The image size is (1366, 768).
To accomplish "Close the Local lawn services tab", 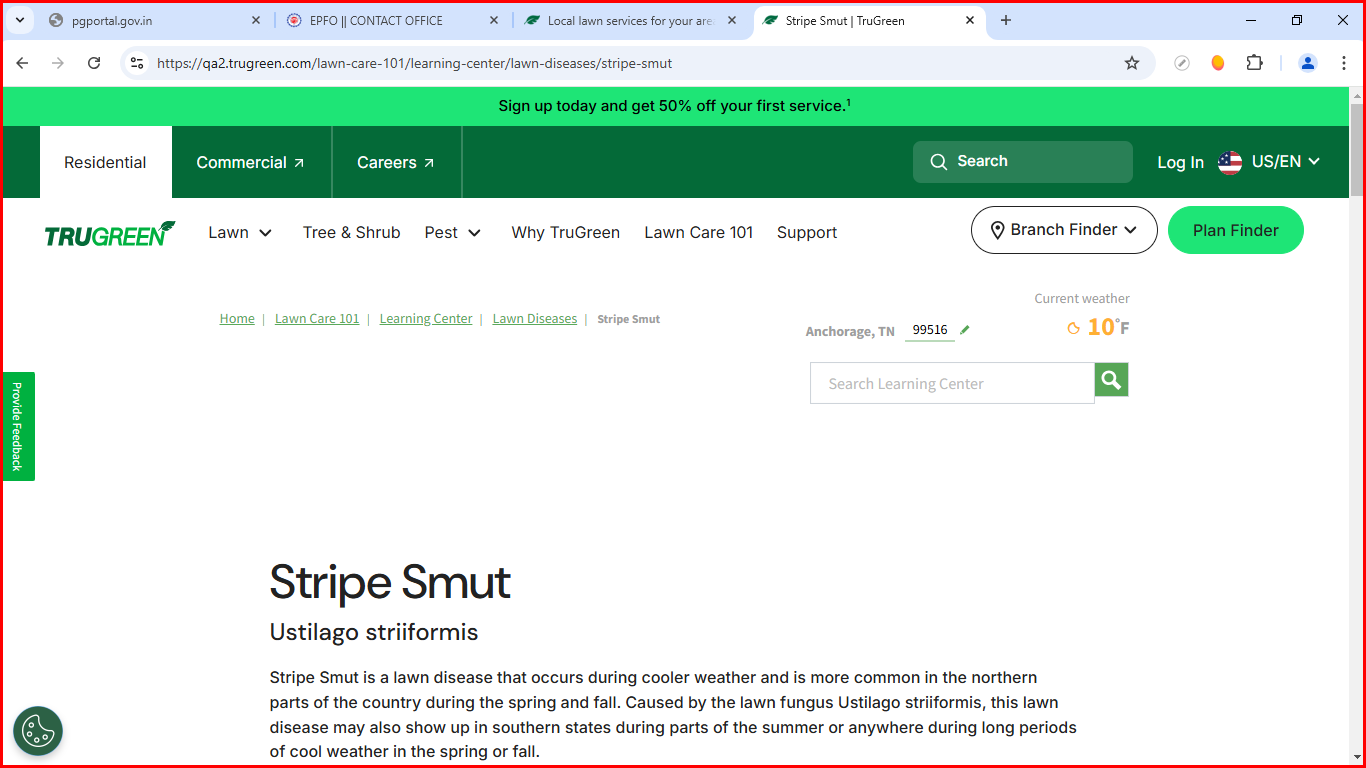I will [x=732, y=20].
